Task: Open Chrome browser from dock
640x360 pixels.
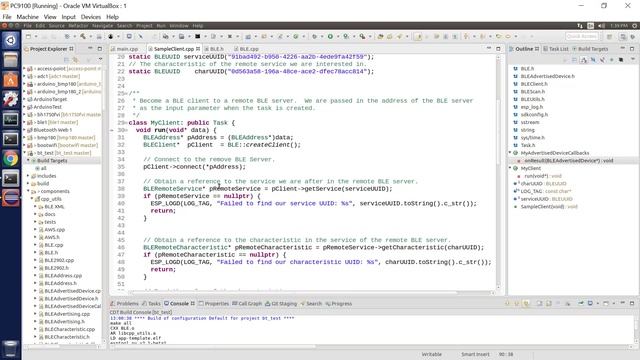Action: click(x=10, y=158)
